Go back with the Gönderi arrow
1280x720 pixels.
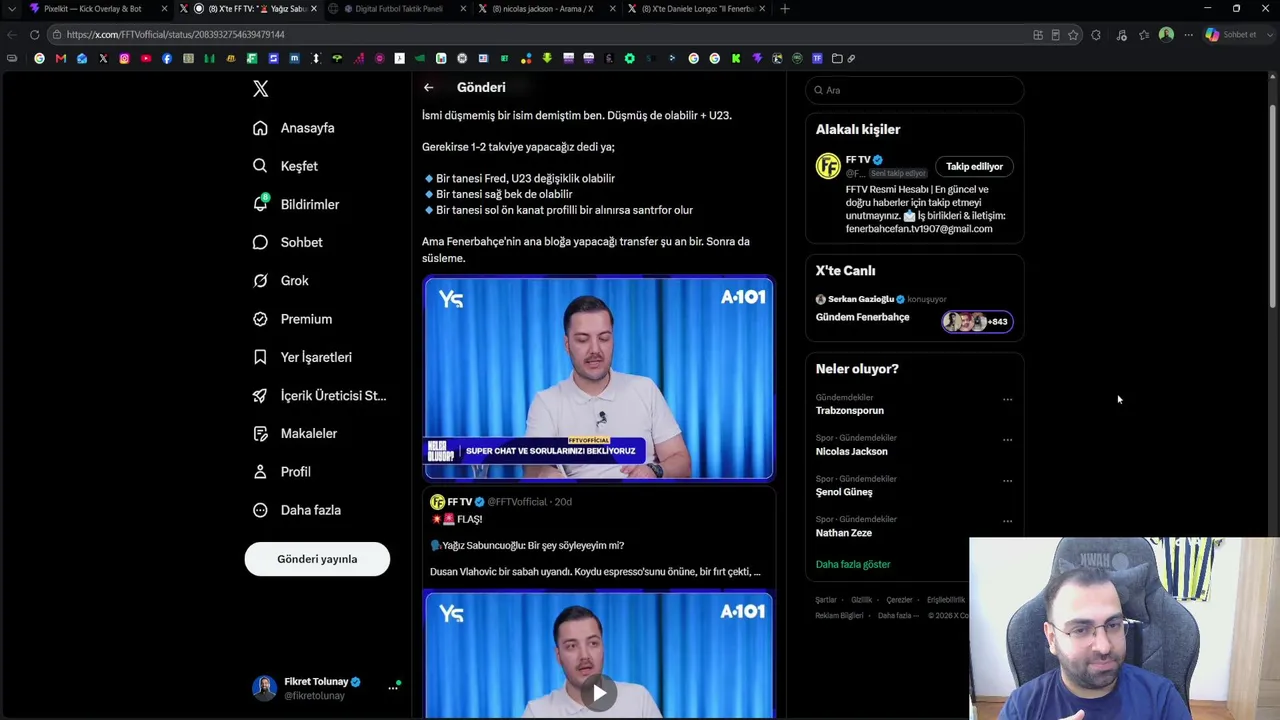click(x=428, y=88)
